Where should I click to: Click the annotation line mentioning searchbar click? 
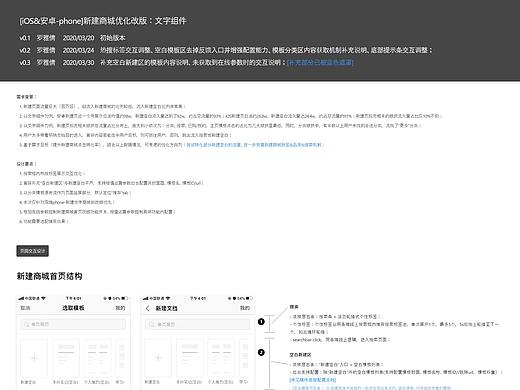pos(339,340)
